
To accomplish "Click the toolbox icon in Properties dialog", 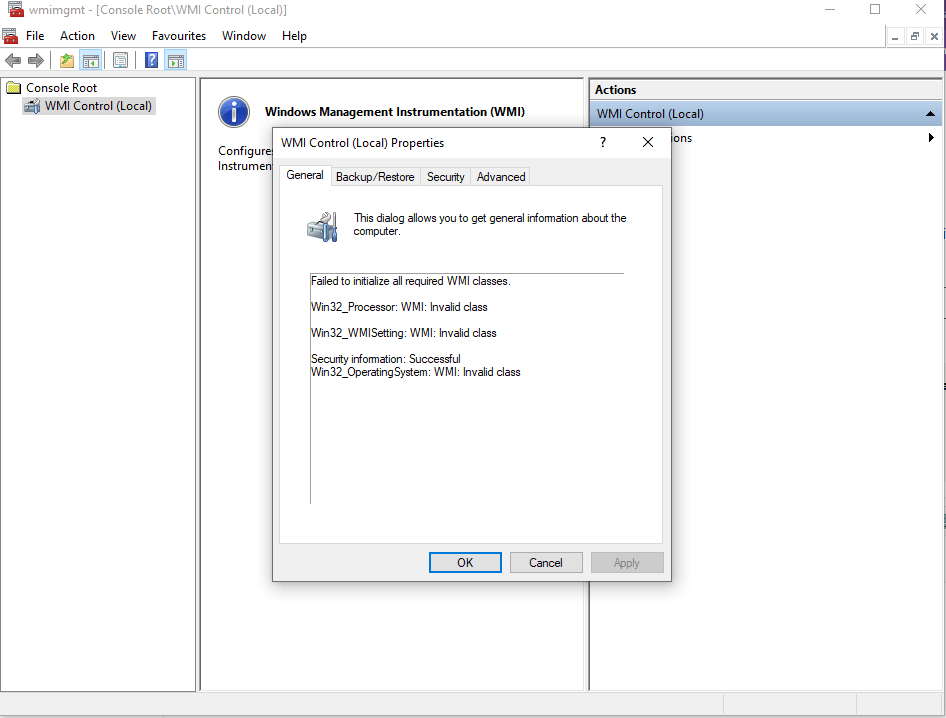I will coord(323,227).
